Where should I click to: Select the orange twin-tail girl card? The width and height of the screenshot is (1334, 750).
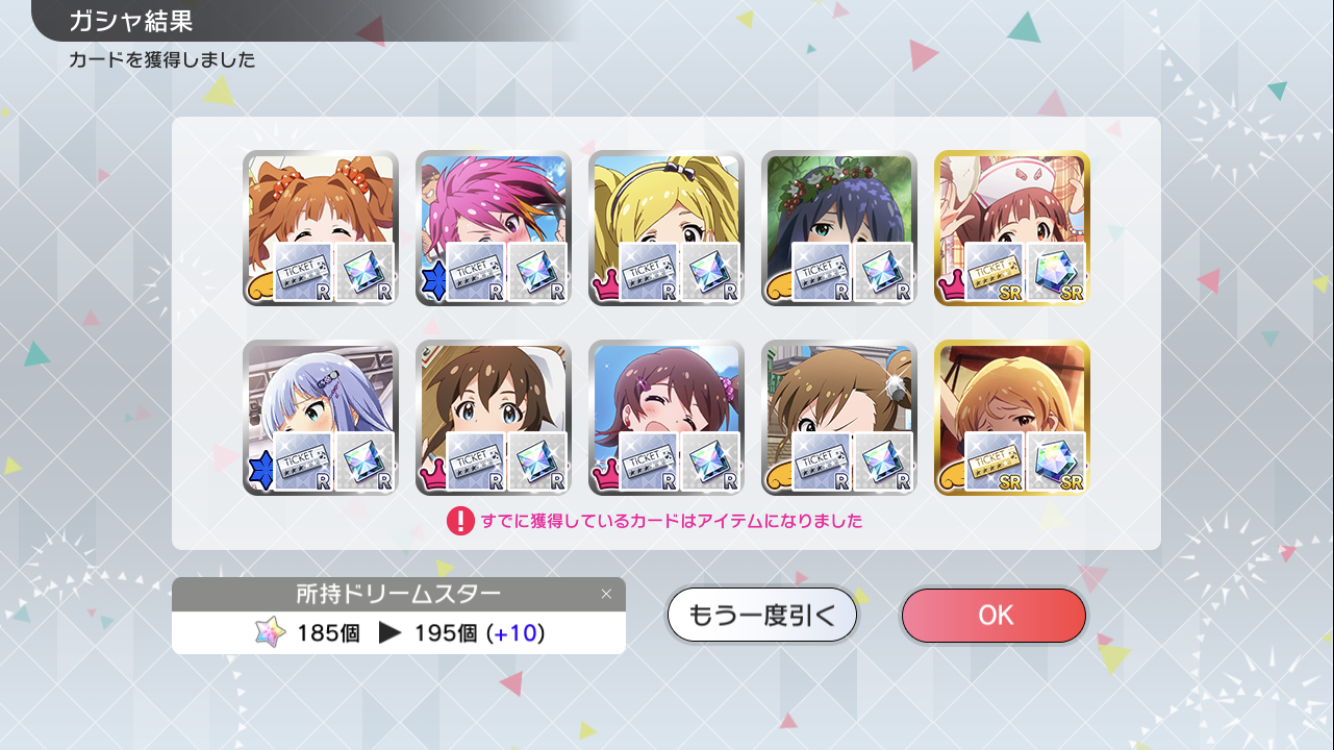pos(321,228)
